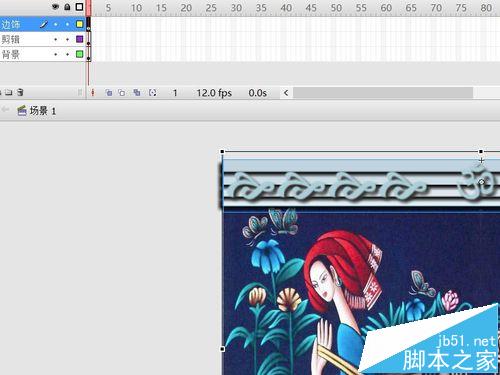The width and height of the screenshot is (500, 375).
Task: Click the back arrow beside scene name
Action: pos(5,110)
